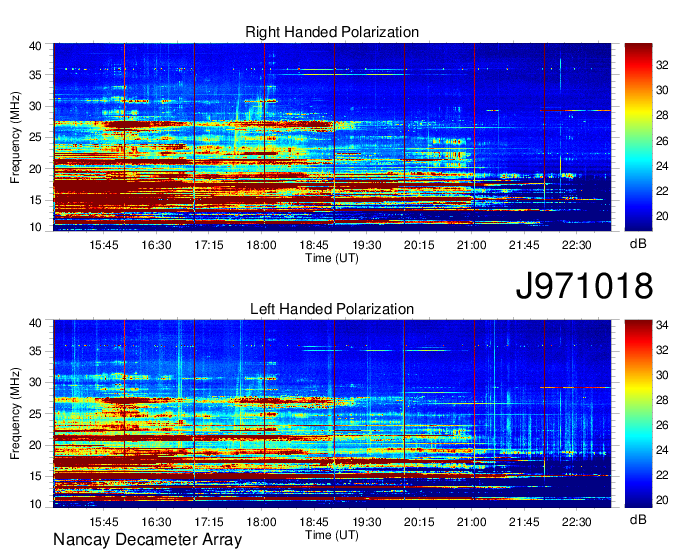Click the 30 MHz tick on Right Handed plot
This screenshot has width=680, height=552.
pos(35,106)
